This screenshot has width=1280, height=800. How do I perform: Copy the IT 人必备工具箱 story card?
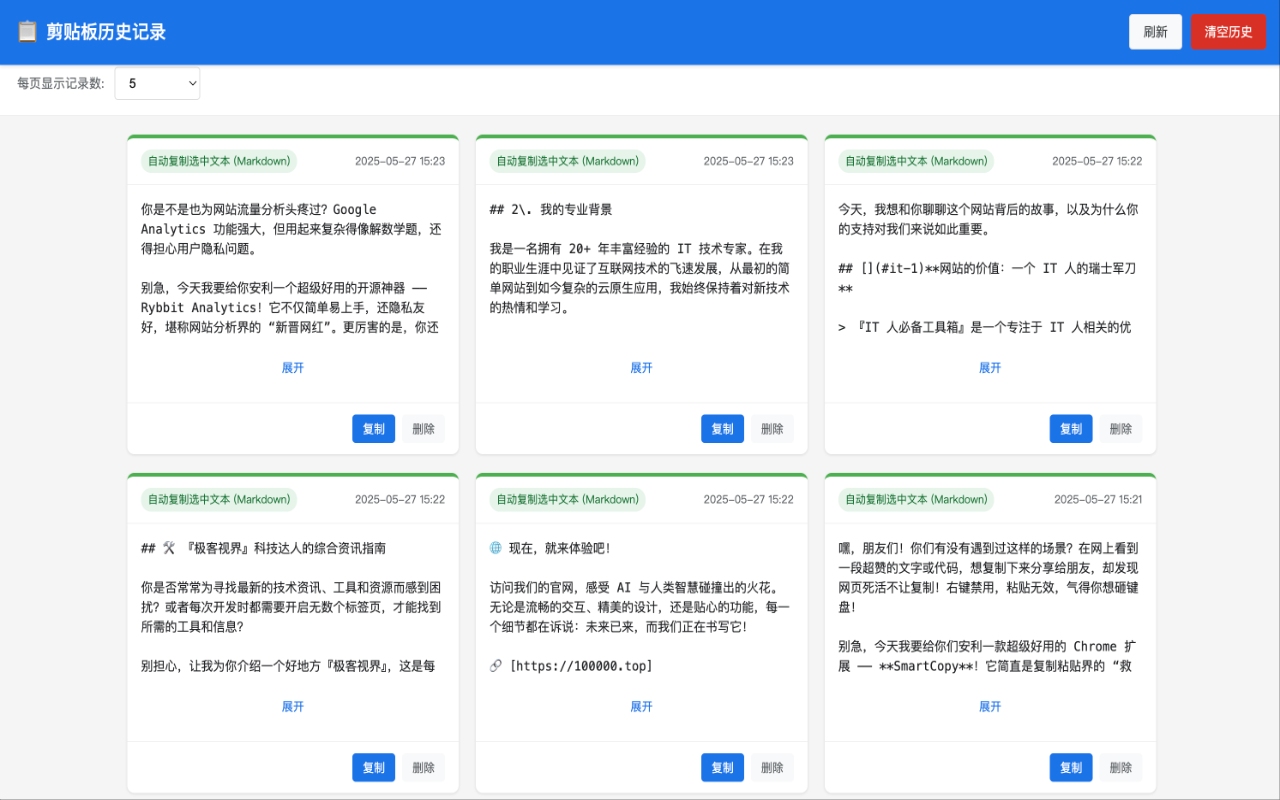[x=1070, y=428]
